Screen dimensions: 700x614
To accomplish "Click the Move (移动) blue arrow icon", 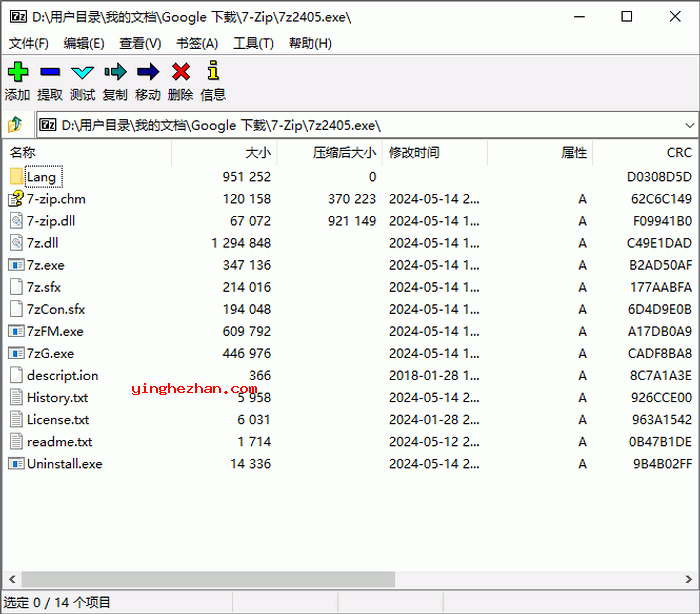I will [x=148, y=71].
